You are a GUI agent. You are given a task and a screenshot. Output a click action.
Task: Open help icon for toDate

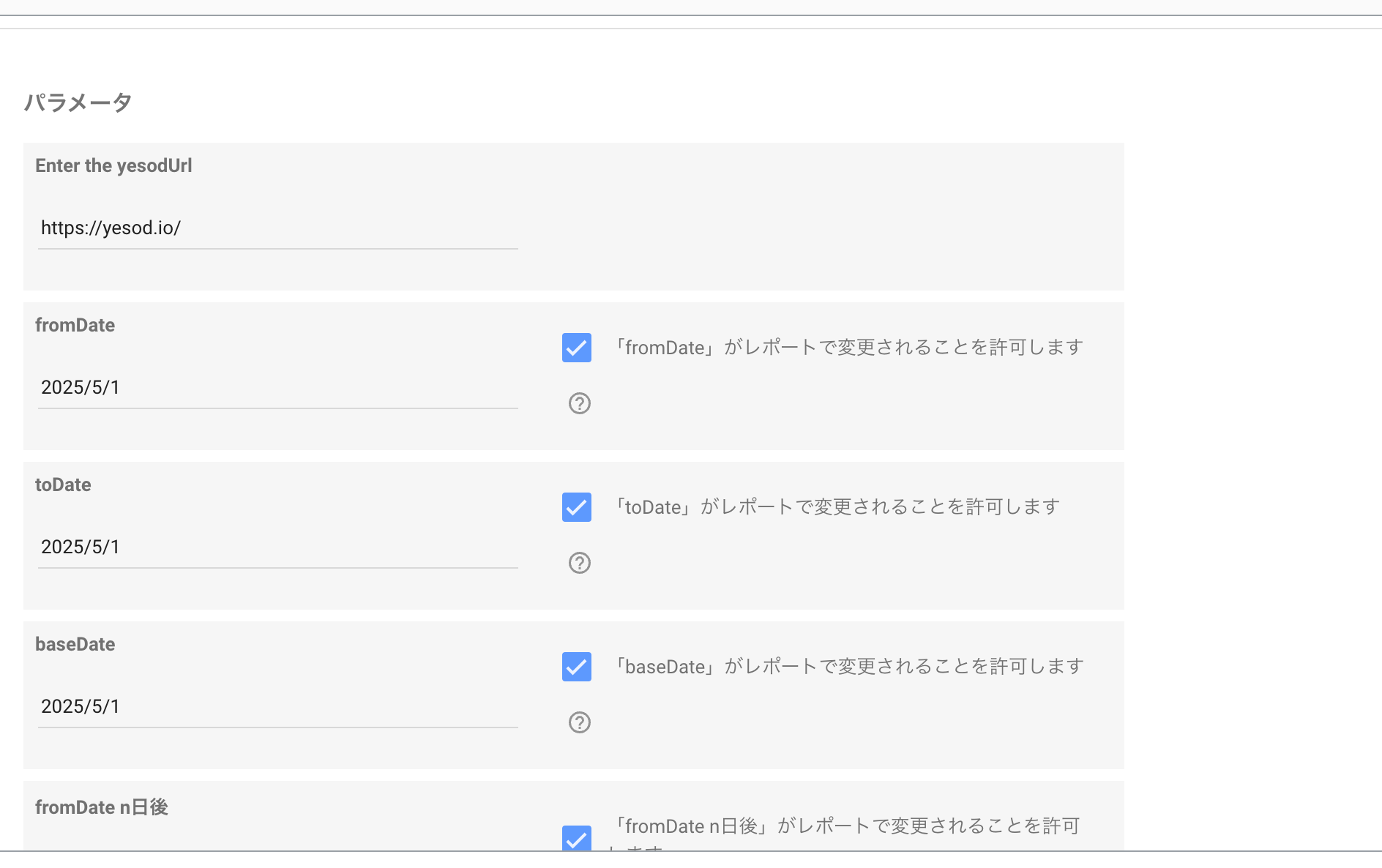coord(580,563)
